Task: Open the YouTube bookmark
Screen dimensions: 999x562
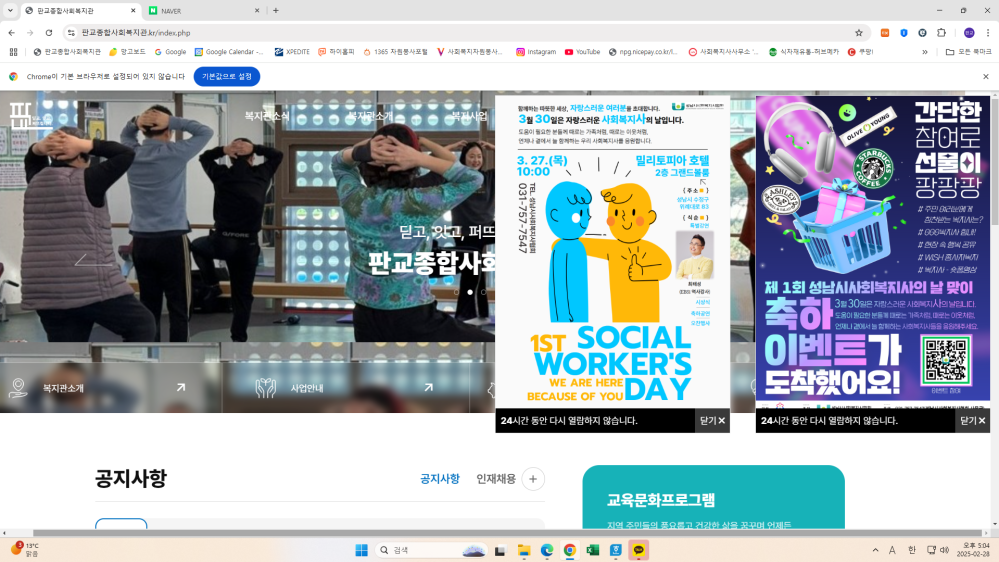Action: click(582, 52)
